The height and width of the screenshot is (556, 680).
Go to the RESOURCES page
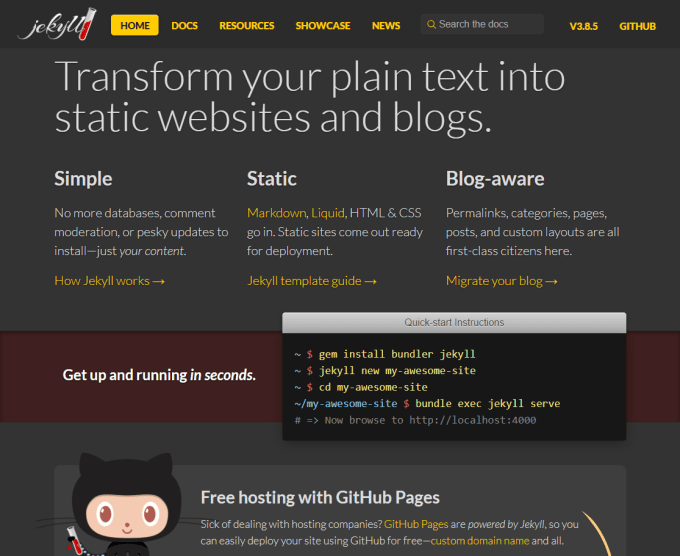247,26
